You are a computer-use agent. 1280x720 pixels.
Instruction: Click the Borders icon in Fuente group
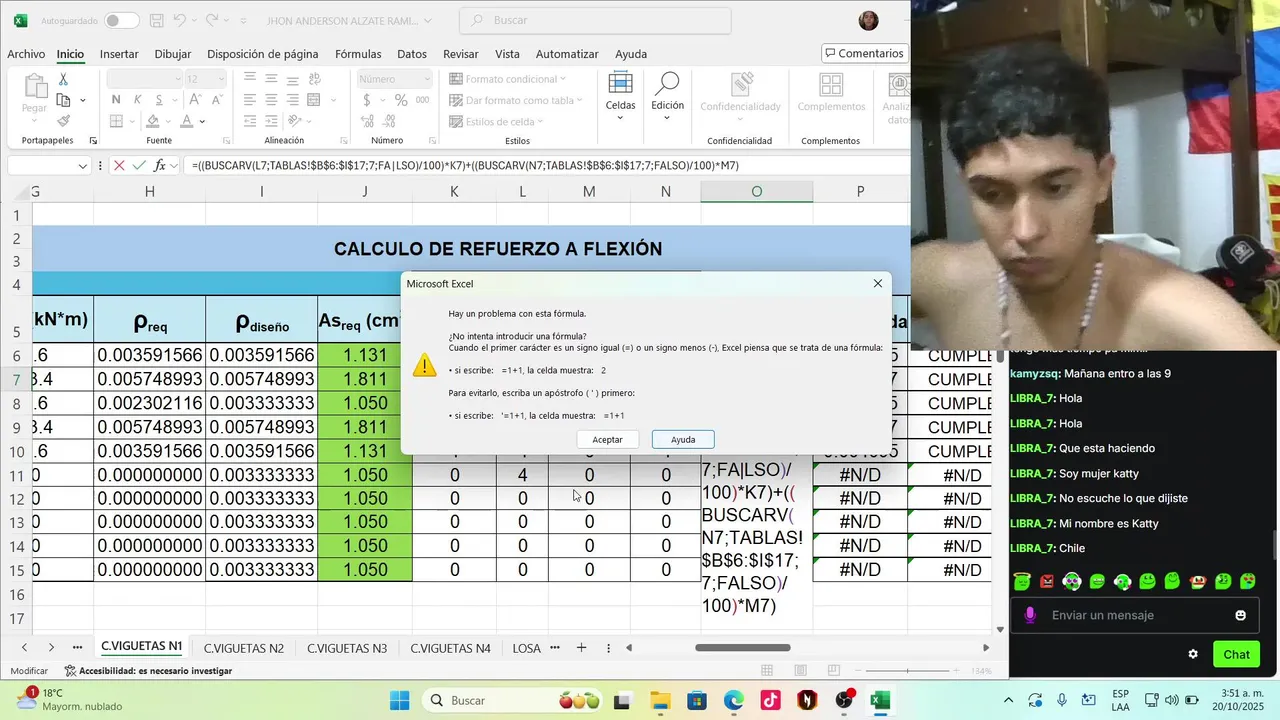pyautogui.click(x=116, y=121)
